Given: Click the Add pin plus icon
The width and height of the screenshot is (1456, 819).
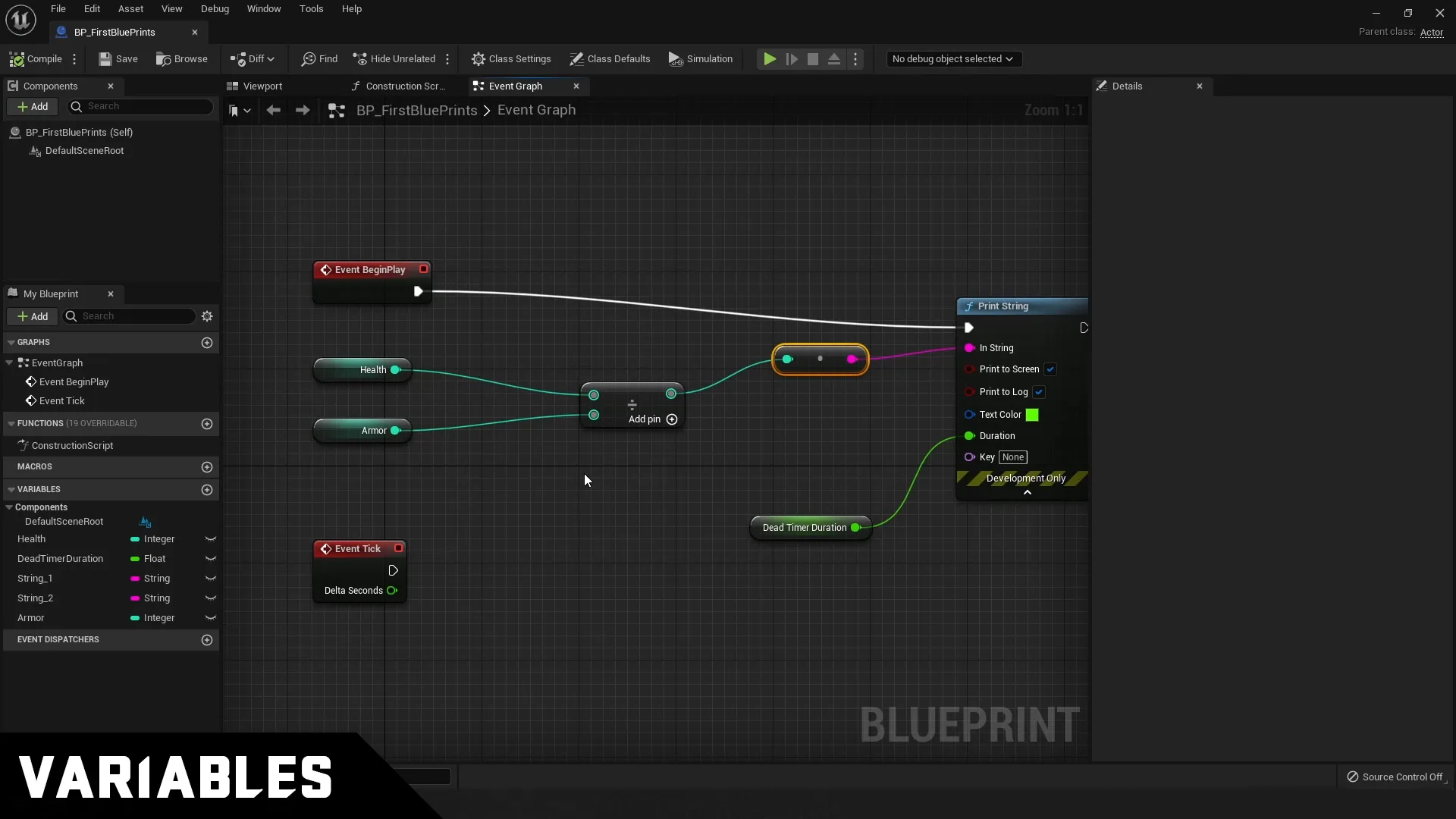Looking at the screenshot, I should click(x=672, y=419).
